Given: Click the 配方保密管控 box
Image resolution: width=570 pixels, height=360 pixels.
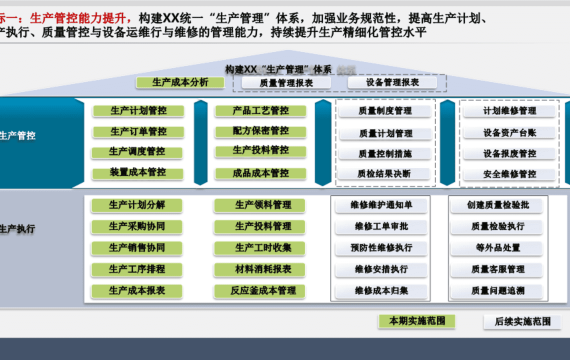Looking at the screenshot, I should (261, 131).
